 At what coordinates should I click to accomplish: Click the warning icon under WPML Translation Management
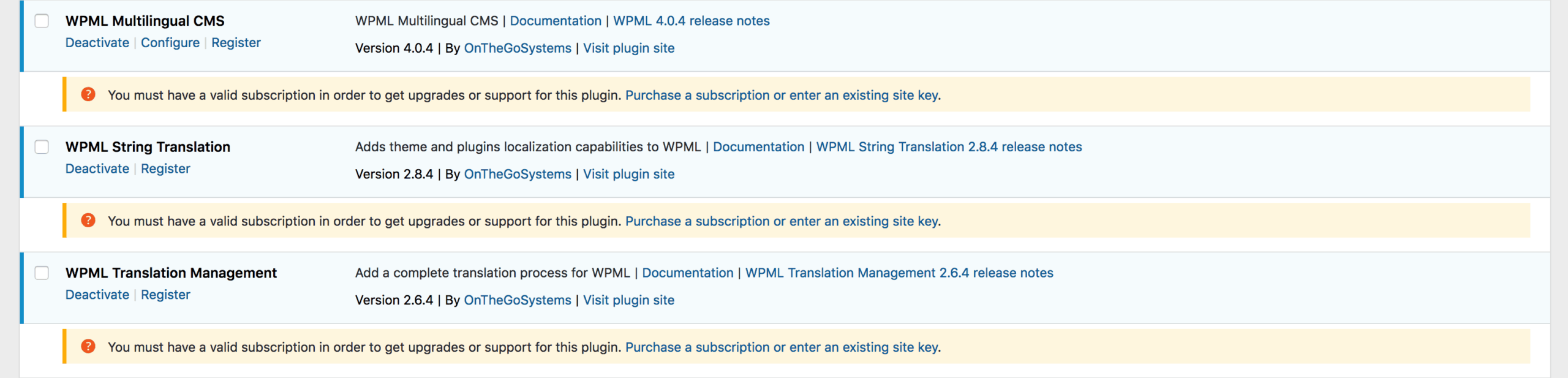88,346
